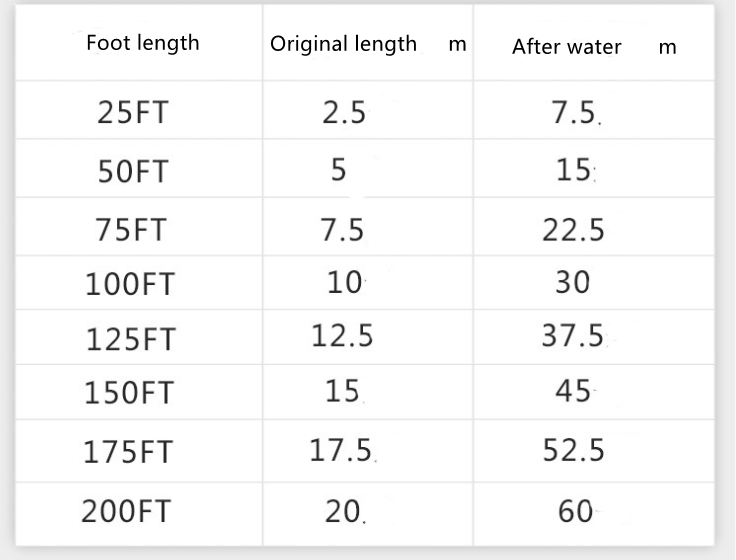Click the 22.5 after water cell

(573, 230)
